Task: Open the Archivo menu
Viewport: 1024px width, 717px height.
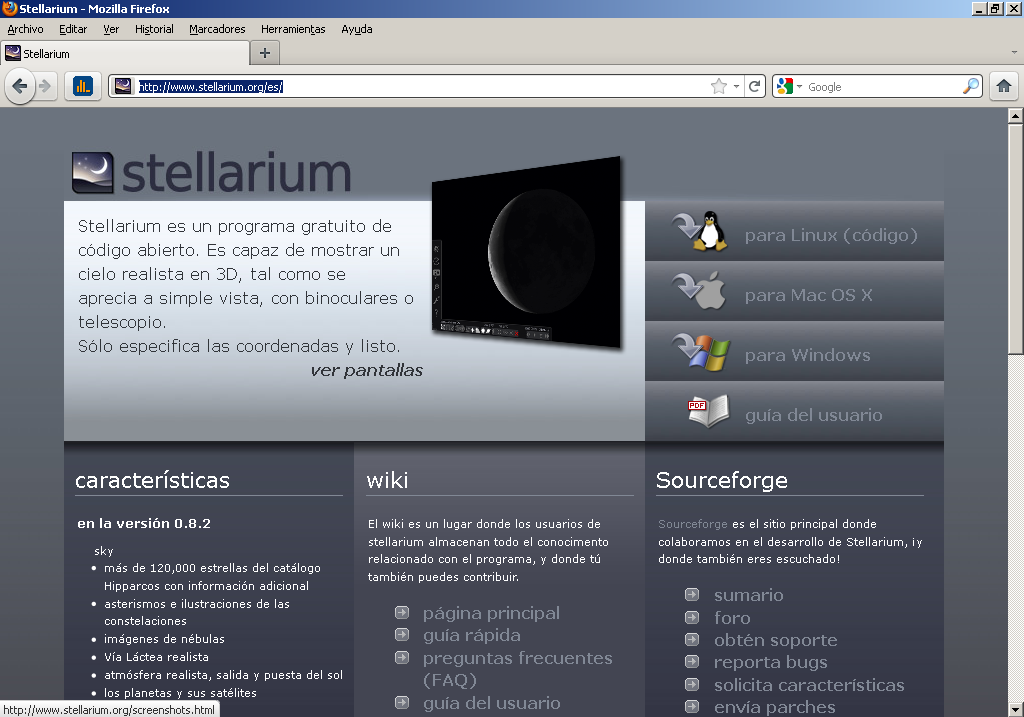Action: pyautogui.click(x=25, y=29)
